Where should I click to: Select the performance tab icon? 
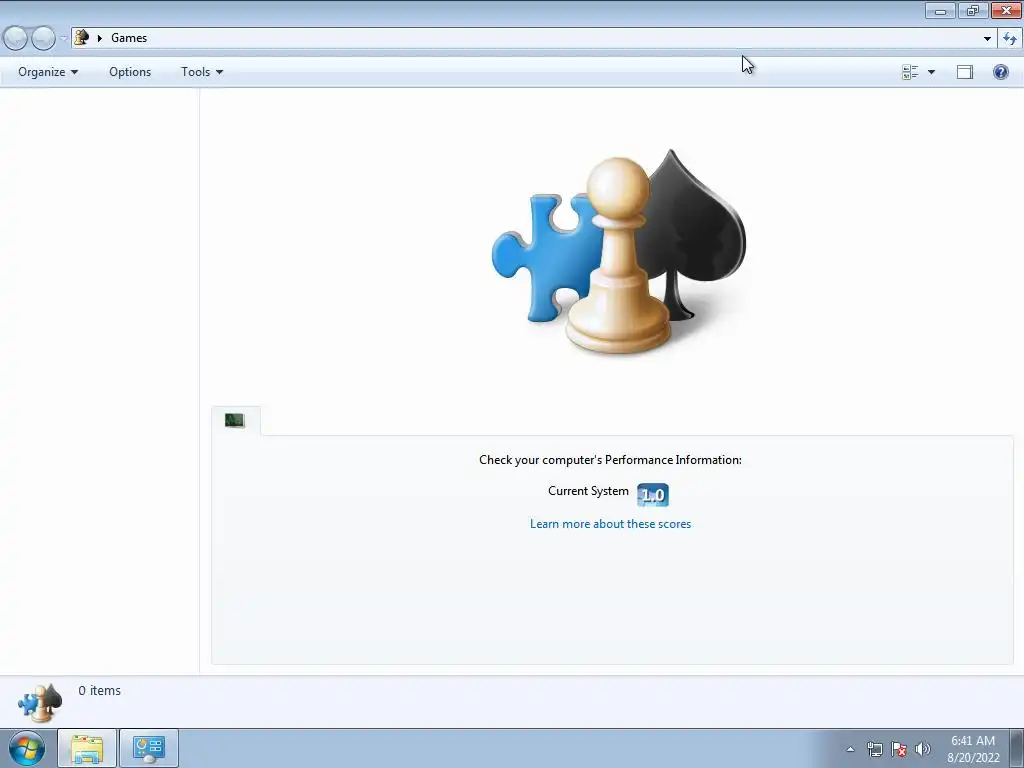234,420
